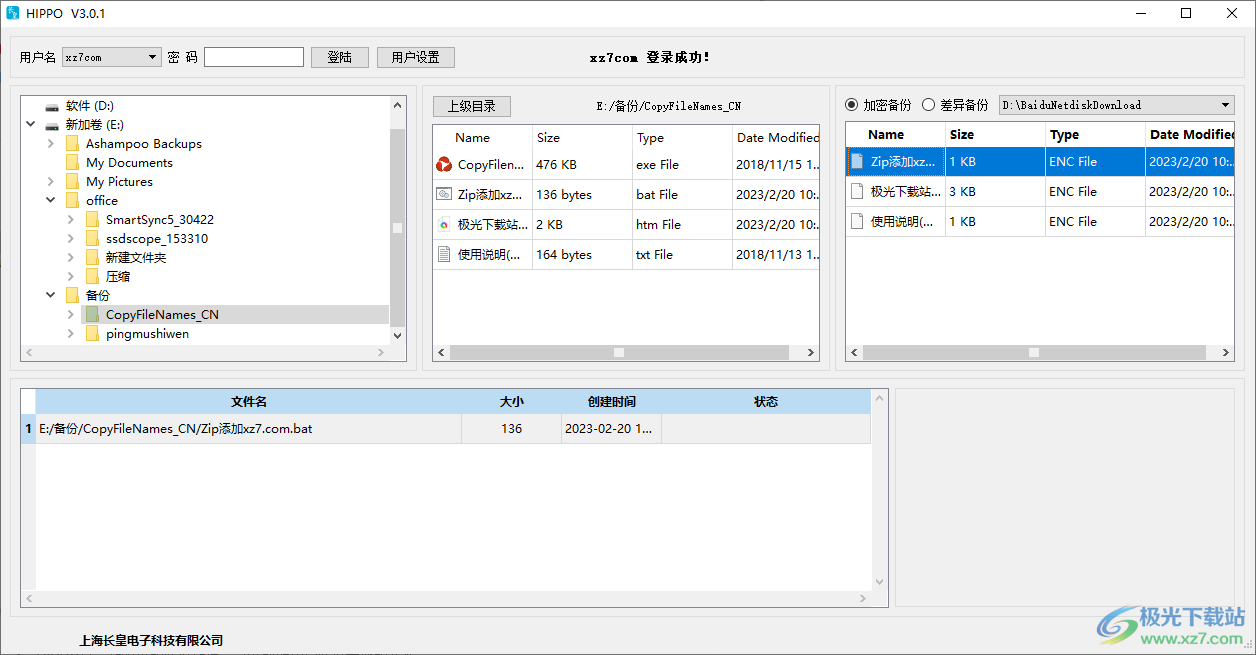Expand the SmartSync5_30422 folder node
This screenshot has width=1256, height=655.
pyautogui.click(x=71, y=220)
